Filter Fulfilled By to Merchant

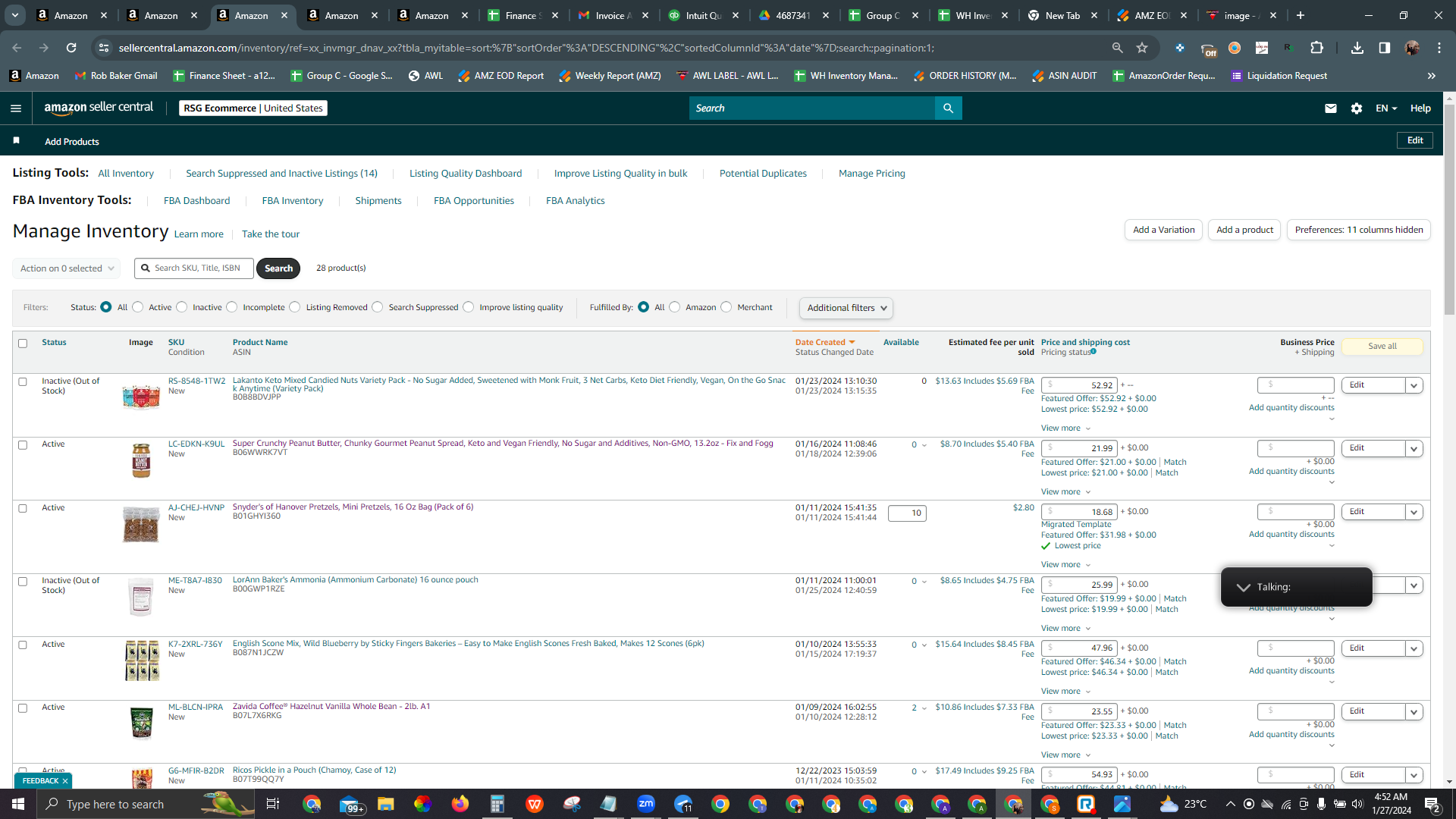[726, 307]
